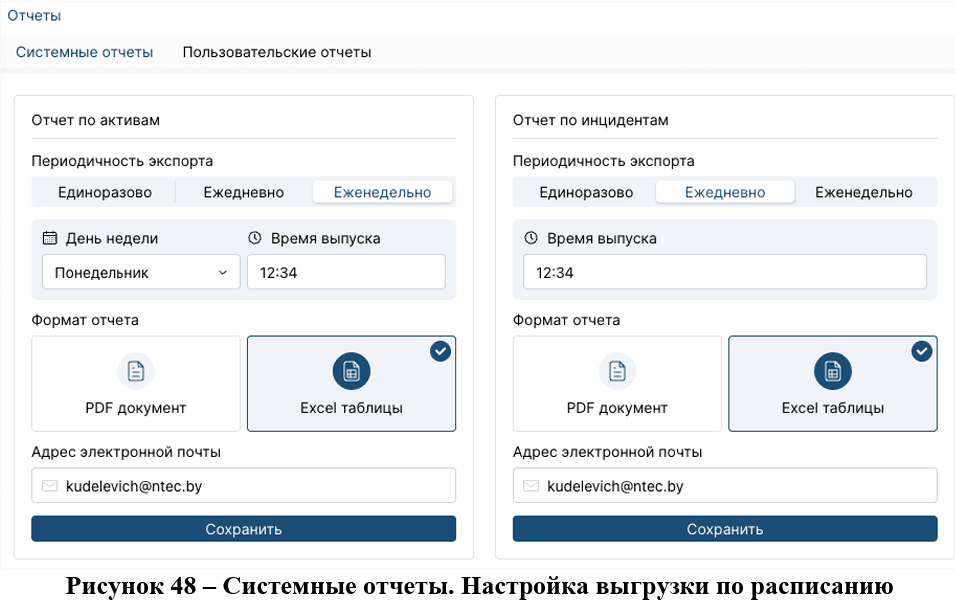Click the Отчеты header link
The height and width of the screenshot is (604, 955).
(x=34, y=15)
